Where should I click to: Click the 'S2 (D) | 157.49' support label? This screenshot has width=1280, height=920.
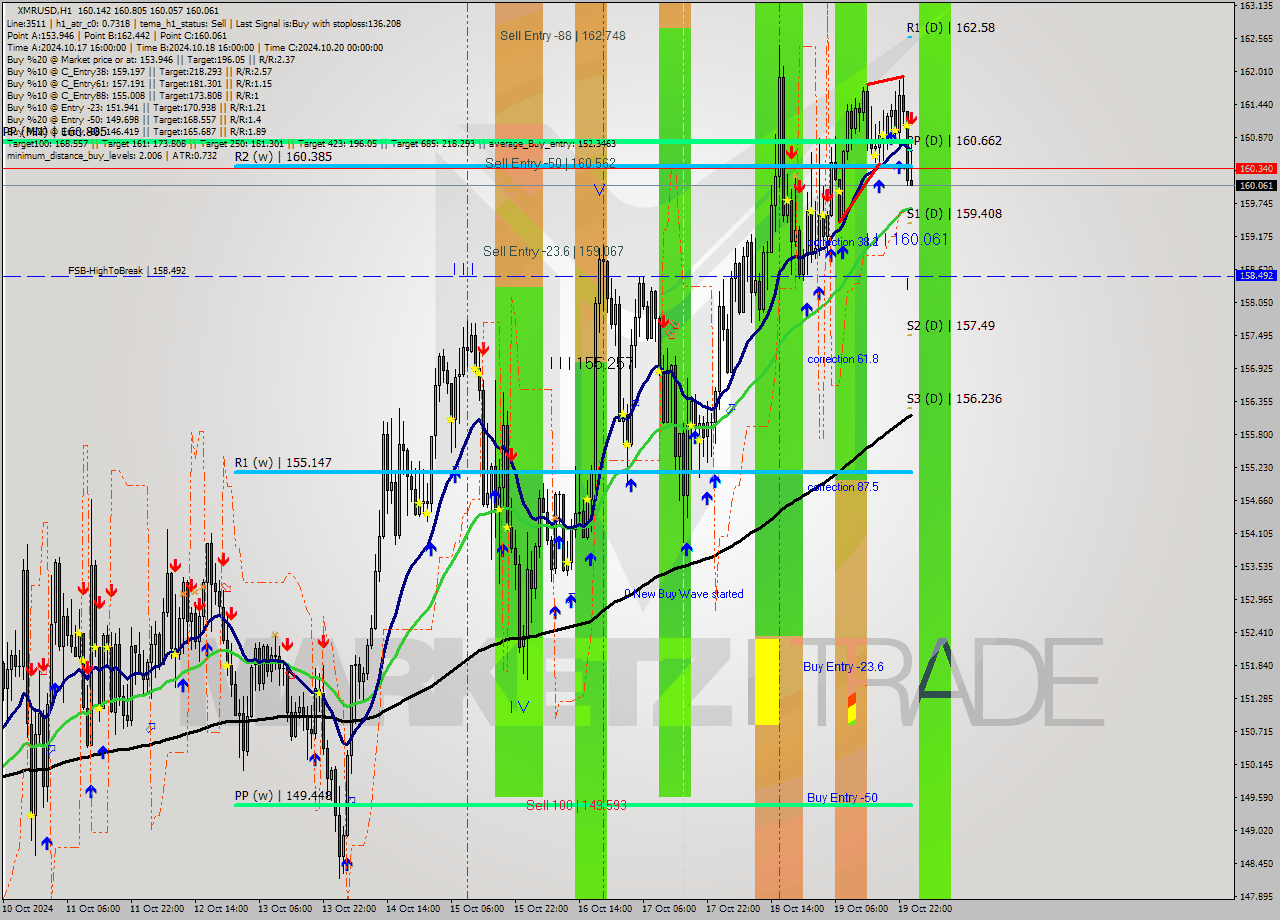950,325
